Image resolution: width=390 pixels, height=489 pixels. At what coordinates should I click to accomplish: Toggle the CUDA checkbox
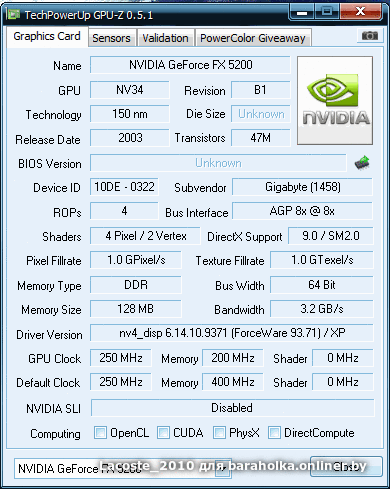point(163,433)
